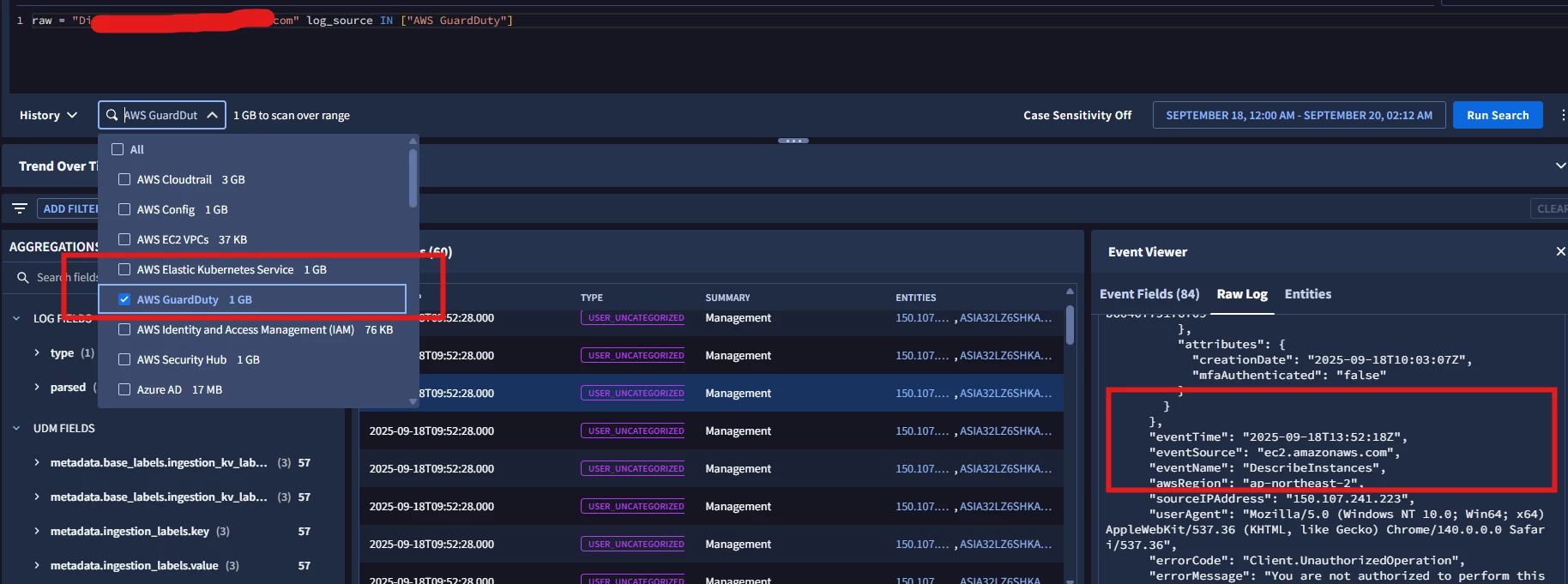Click the query editor text line
1568x584 pixels.
pos(273,20)
